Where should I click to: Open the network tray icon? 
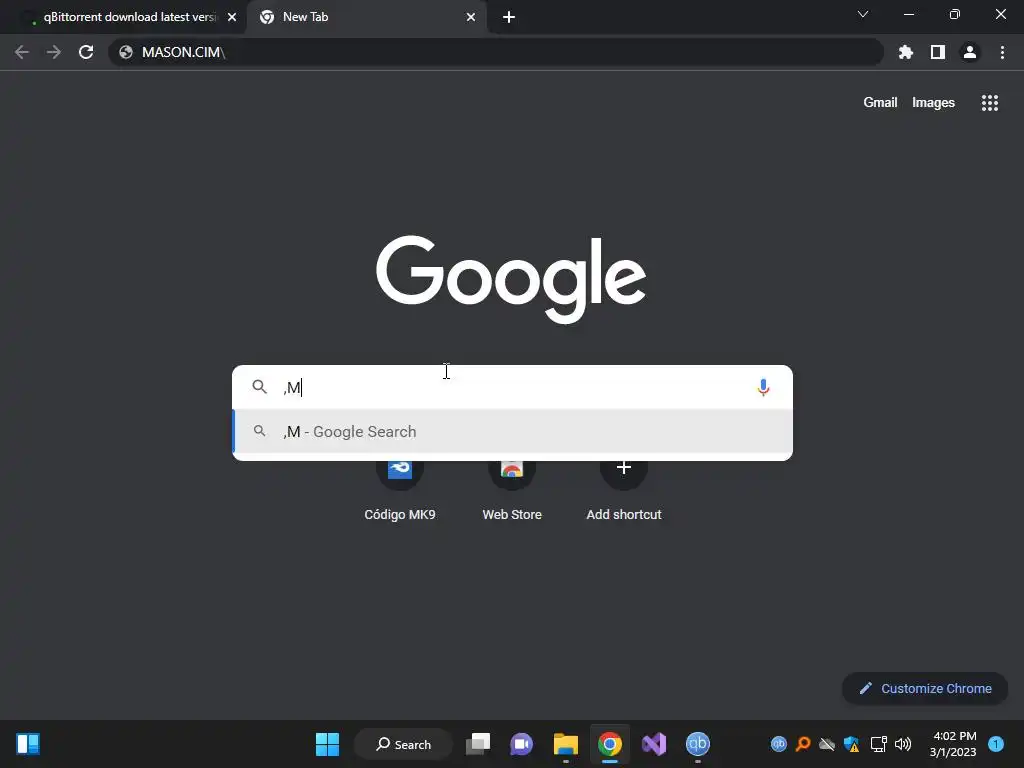coord(878,744)
